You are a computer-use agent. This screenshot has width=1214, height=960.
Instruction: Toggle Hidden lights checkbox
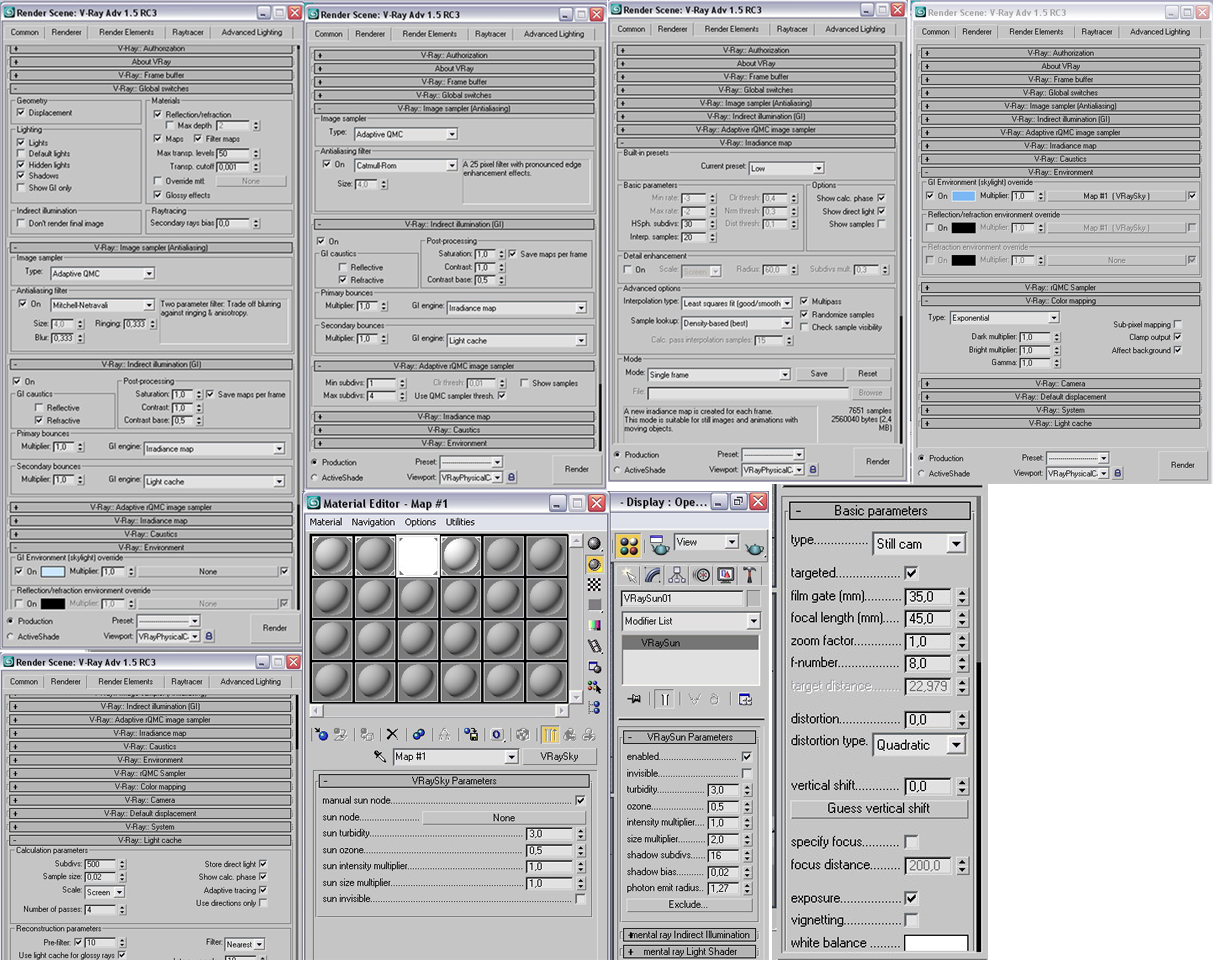pos(21,165)
